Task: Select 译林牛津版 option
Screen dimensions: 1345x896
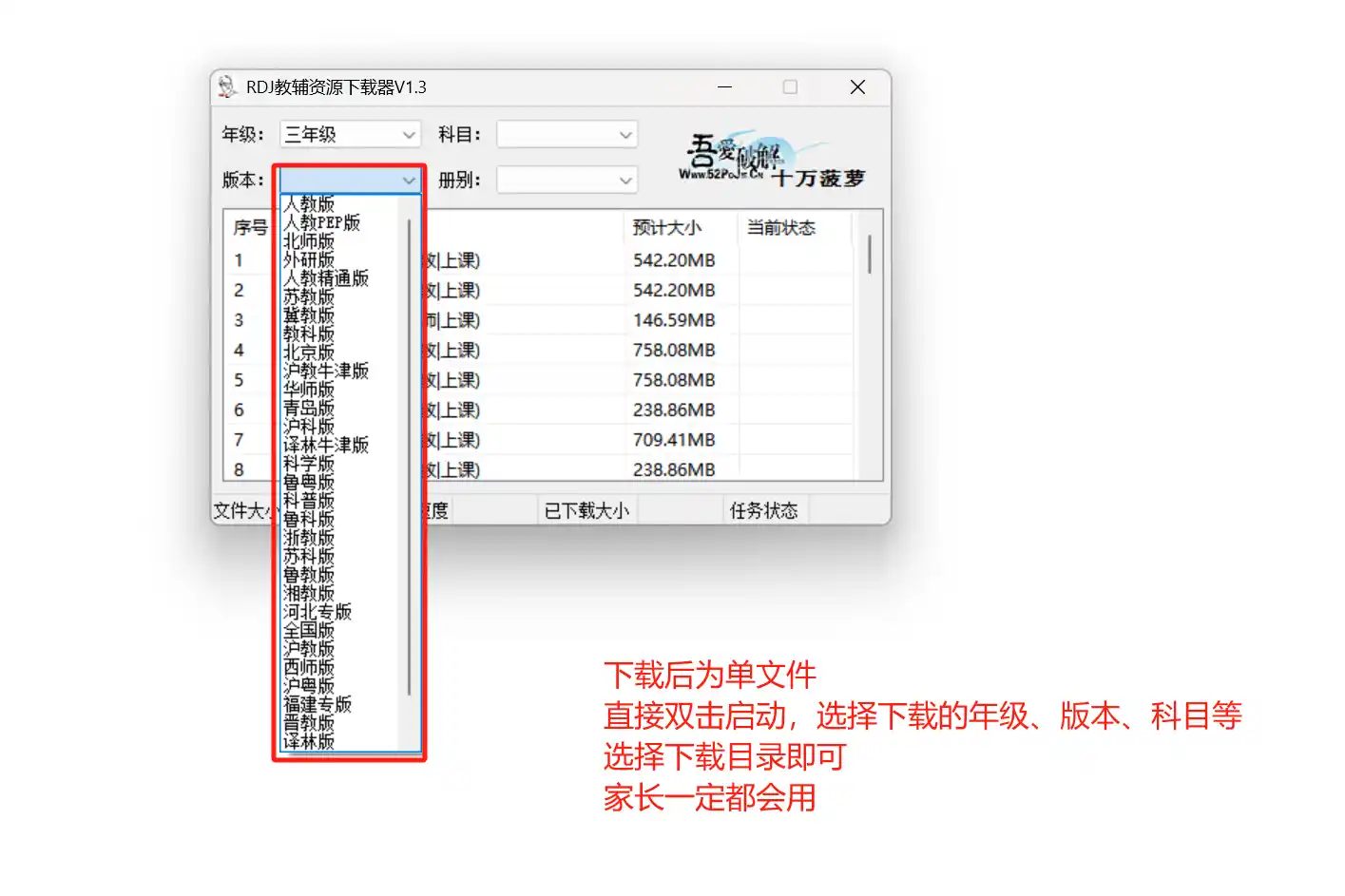Action: (x=326, y=445)
